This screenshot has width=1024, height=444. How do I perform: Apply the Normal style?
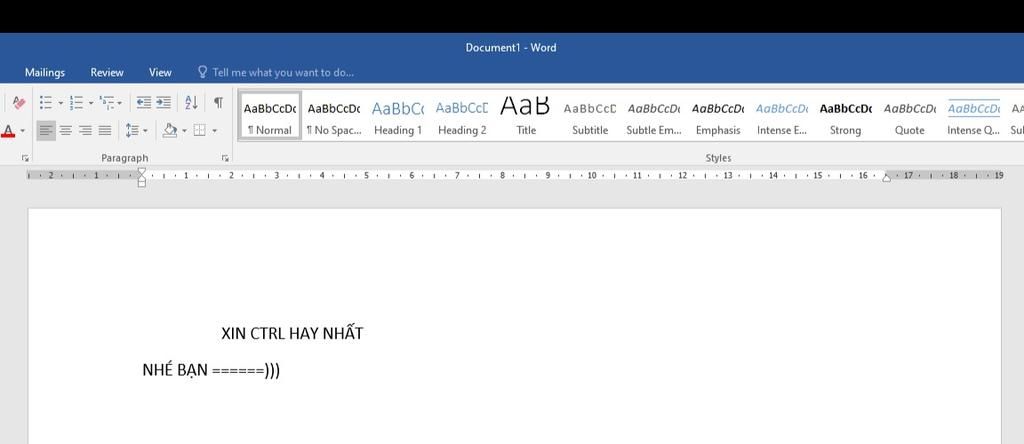(x=270, y=116)
